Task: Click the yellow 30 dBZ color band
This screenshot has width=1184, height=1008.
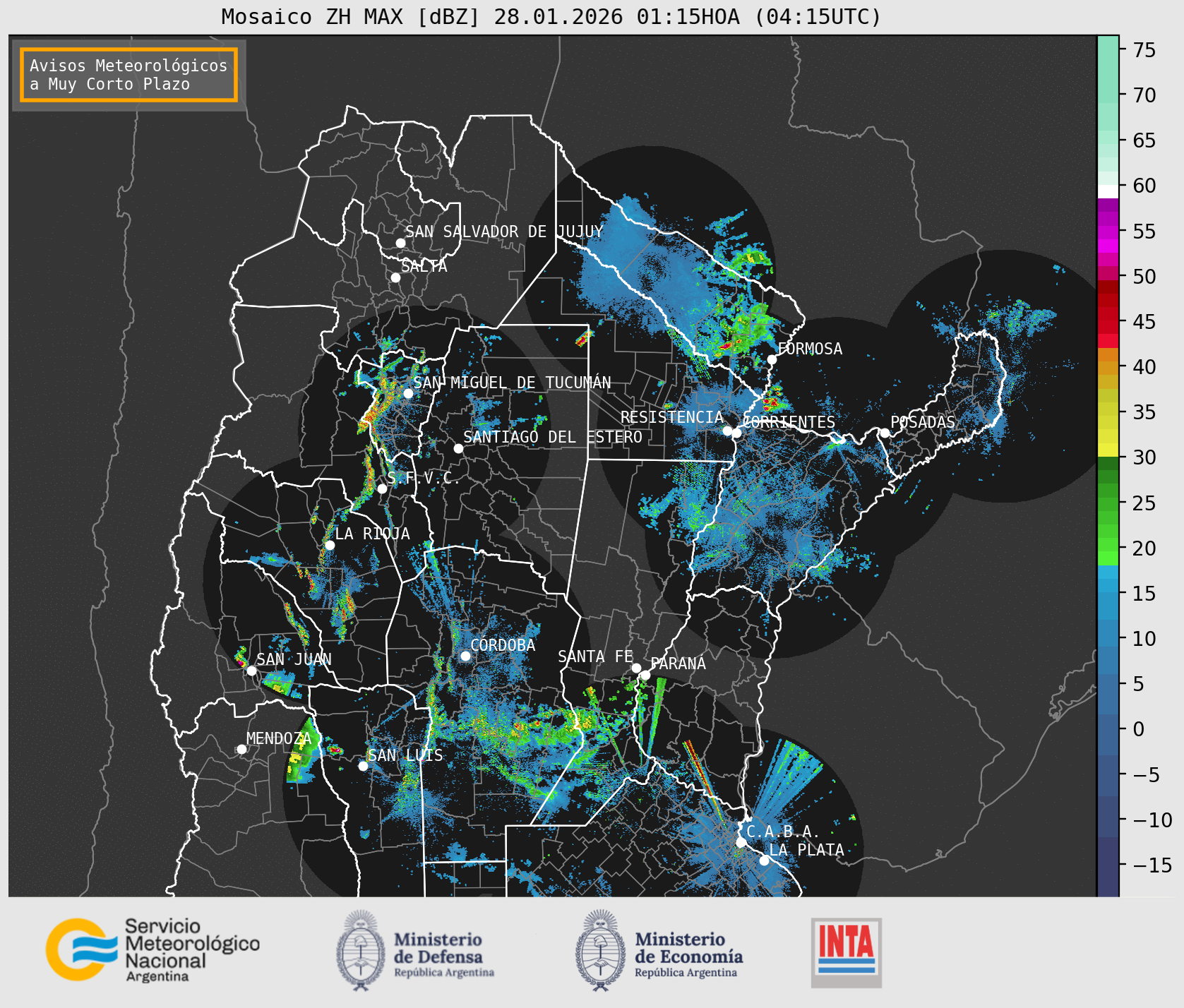Action: click(x=1108, y=450)
